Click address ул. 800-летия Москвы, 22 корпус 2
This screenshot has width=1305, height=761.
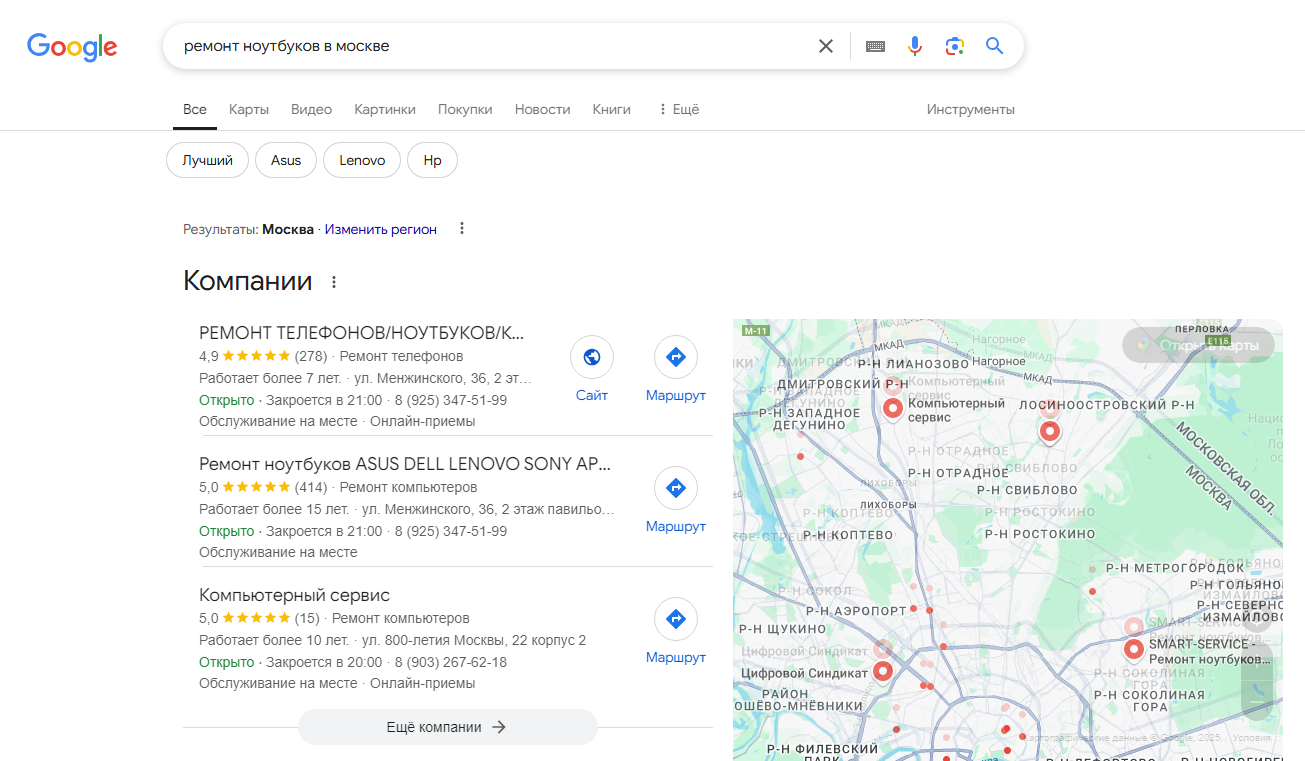point(474,640)
